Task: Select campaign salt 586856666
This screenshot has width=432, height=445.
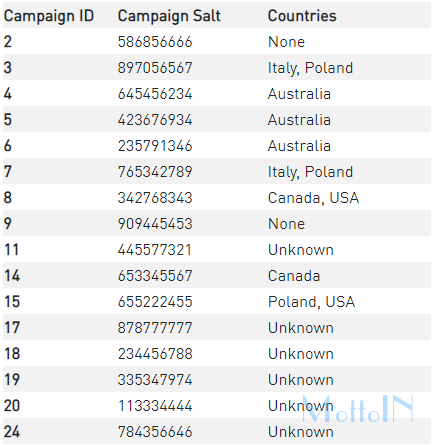Action: click(x=155, y=42)
